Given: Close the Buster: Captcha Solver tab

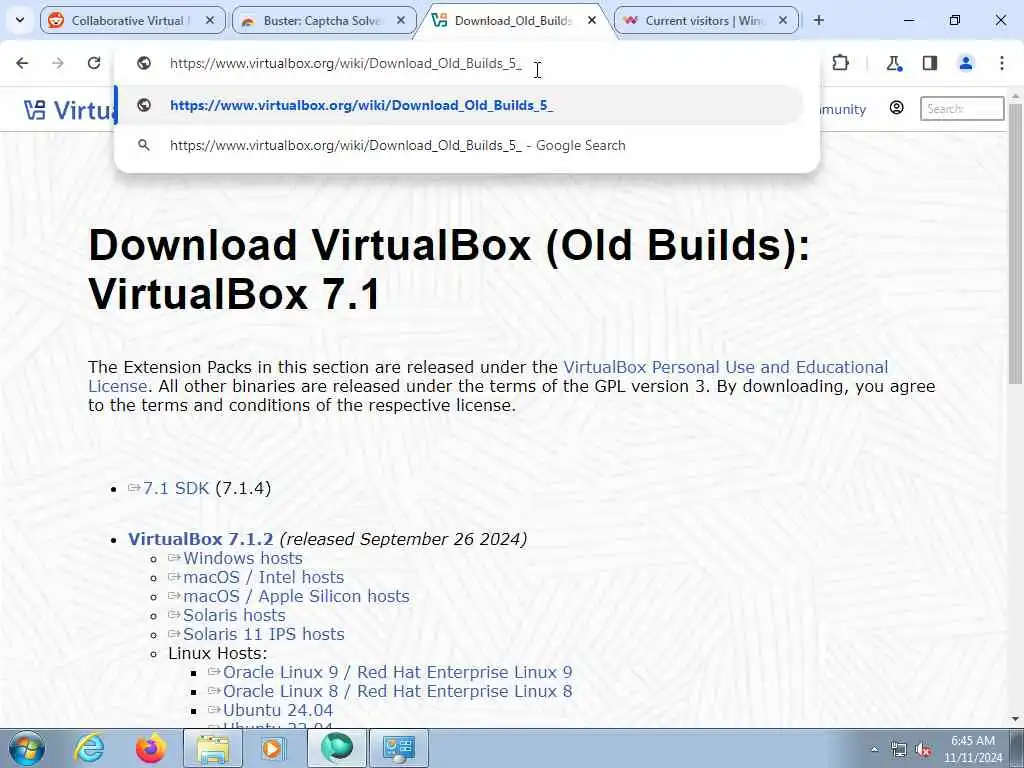Looking at the screenshot, I should [x=401, y=20].
